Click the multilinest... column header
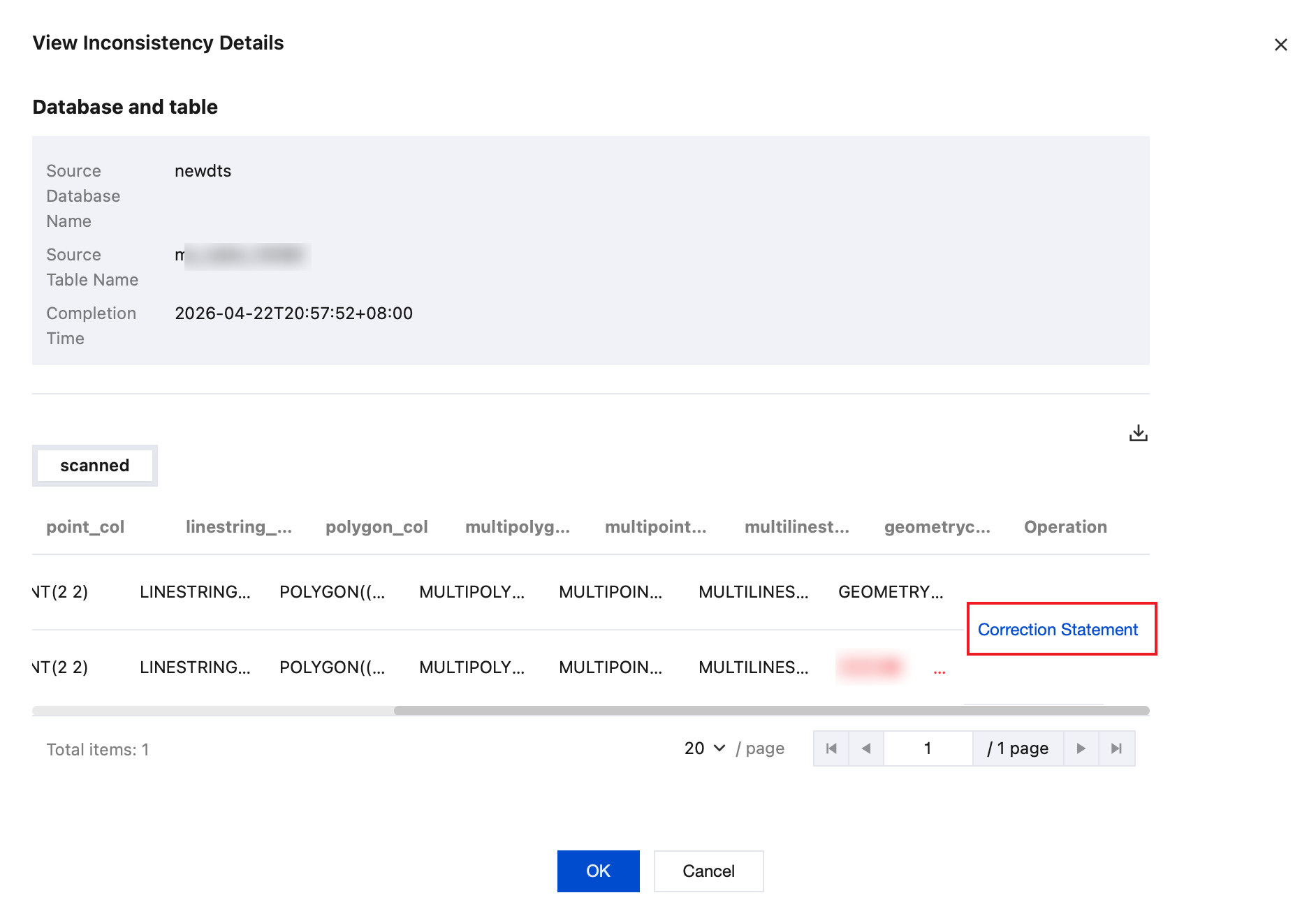This screenshot has height=916, width=1316. [x=797, y=527]
